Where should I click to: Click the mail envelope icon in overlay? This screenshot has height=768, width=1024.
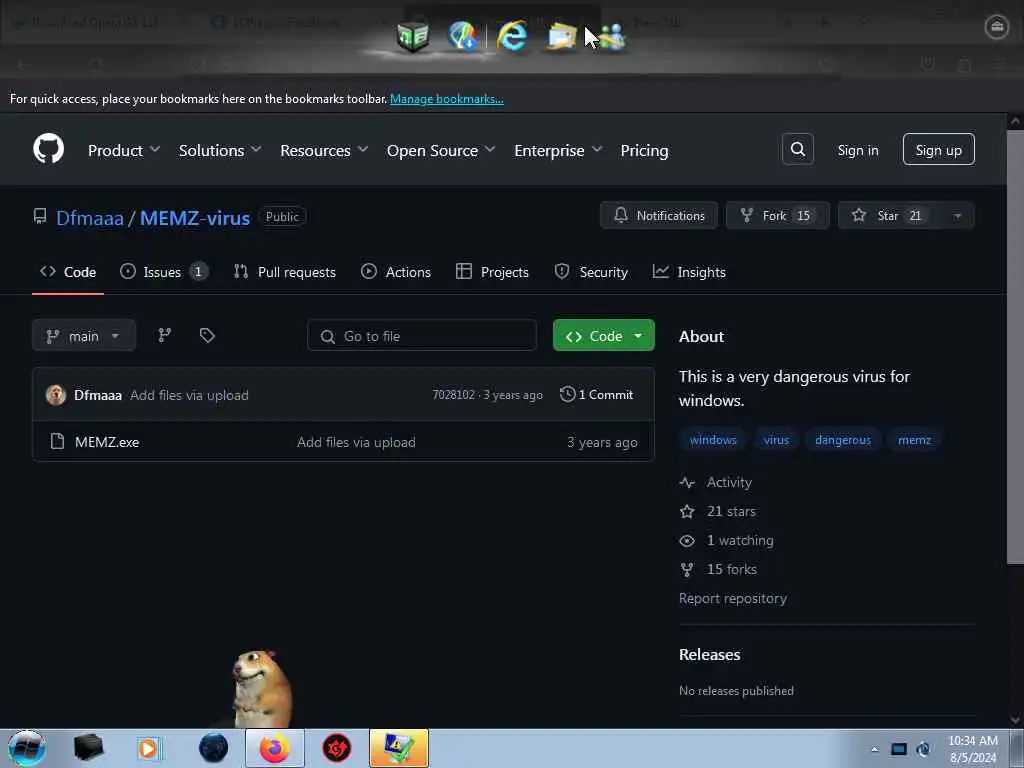click(x=562, y=36)
